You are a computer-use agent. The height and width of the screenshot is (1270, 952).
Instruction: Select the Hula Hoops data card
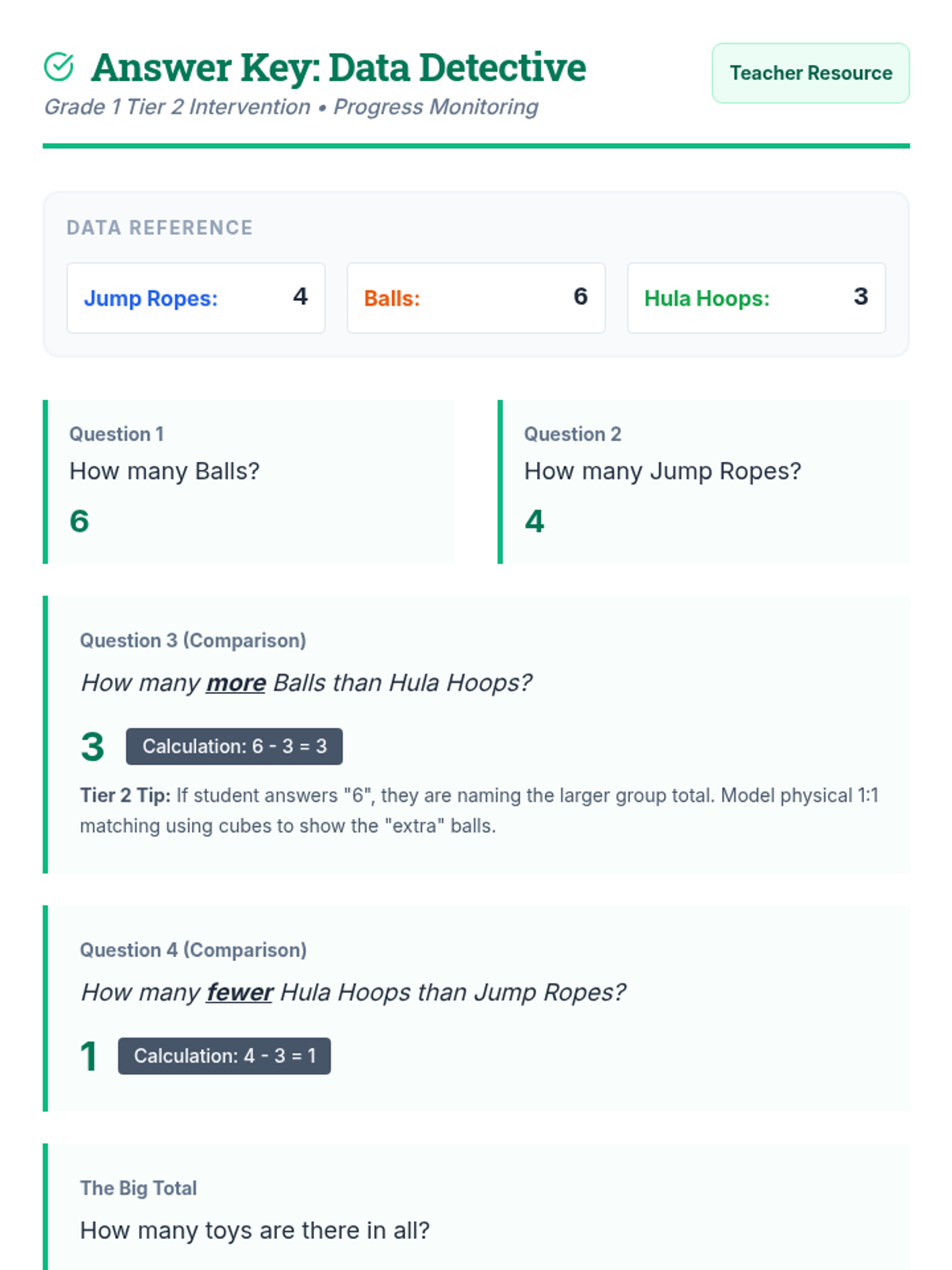(756, 298)
